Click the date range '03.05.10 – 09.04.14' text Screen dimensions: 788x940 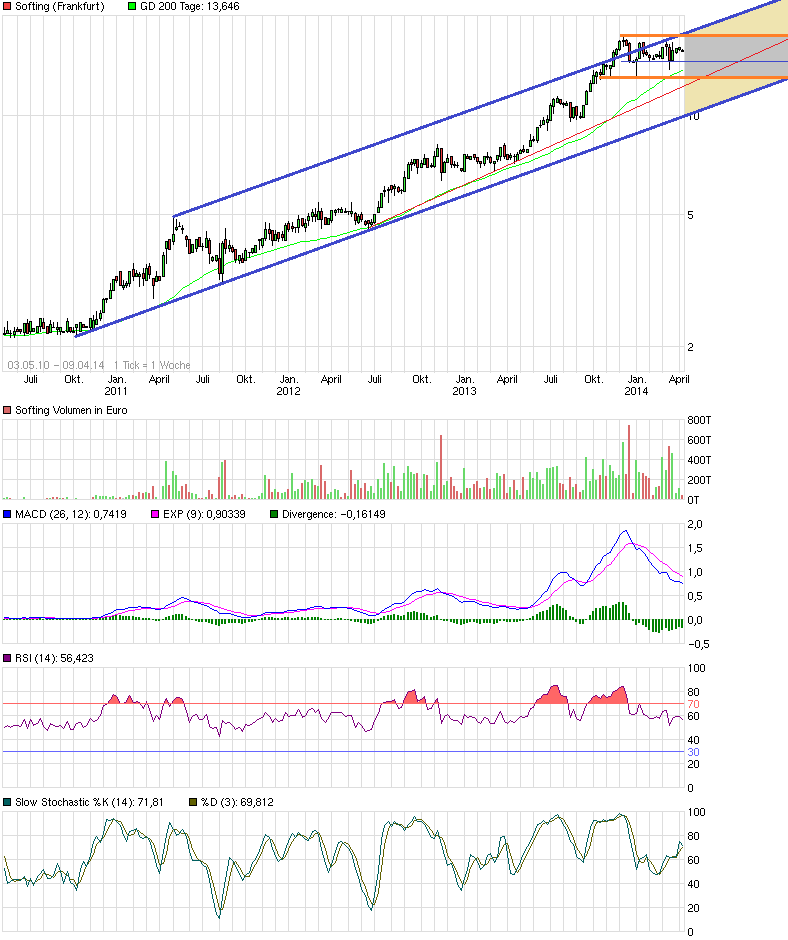(x=56, y=365)
